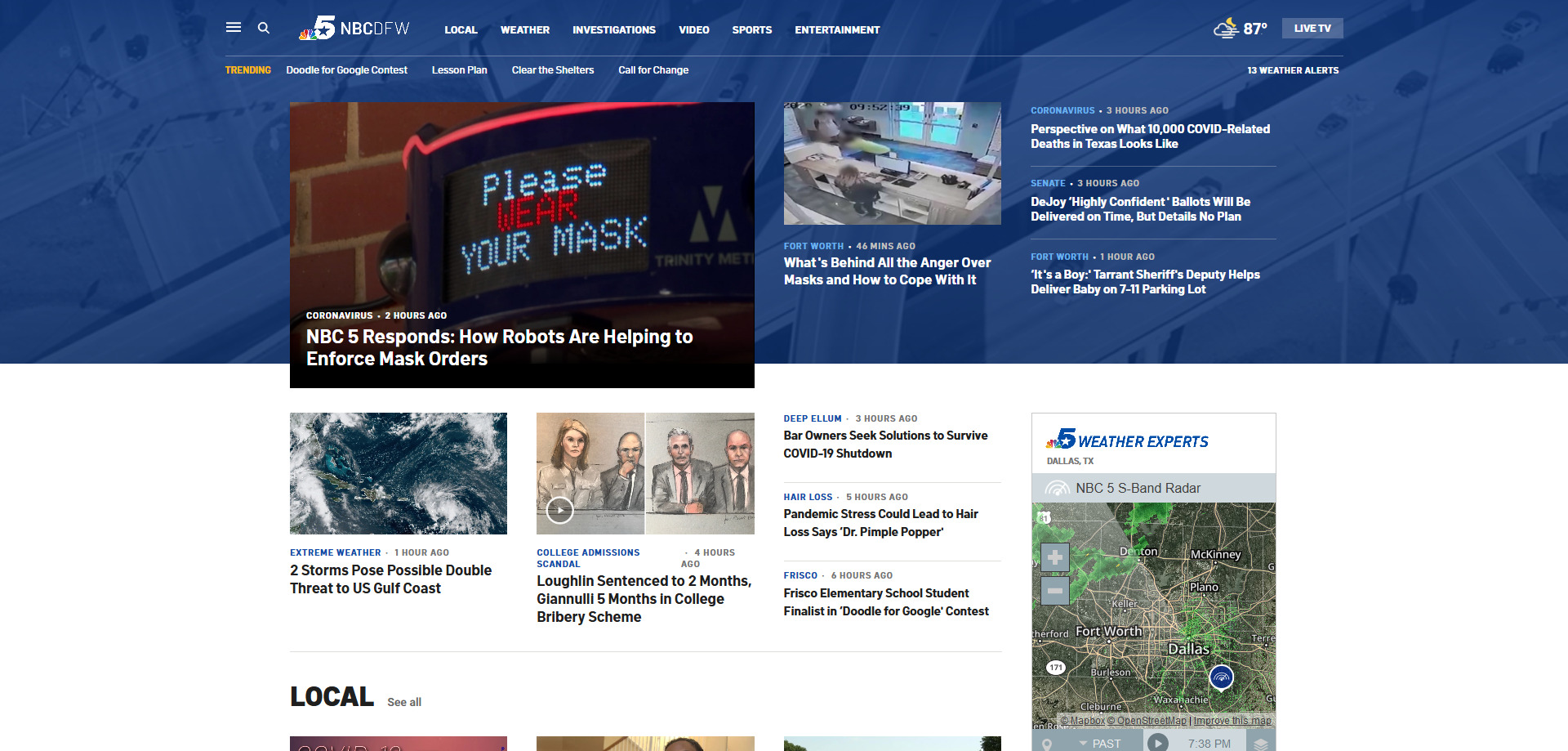
Task: Open 13 Weather Alerts link
Action: click(x=1293, y=70)
